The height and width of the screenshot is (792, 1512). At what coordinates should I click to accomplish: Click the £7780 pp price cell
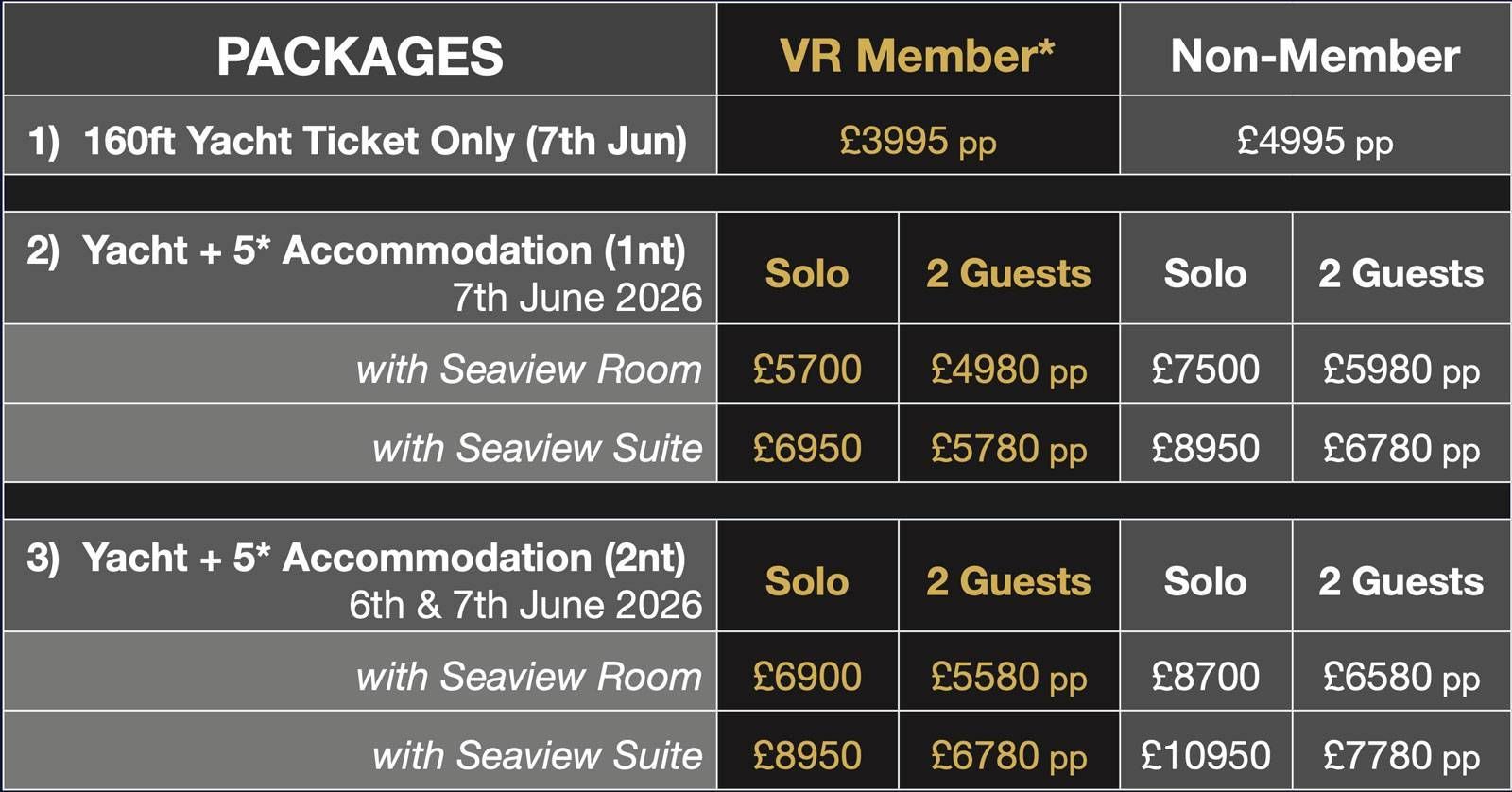[1400, 755]
